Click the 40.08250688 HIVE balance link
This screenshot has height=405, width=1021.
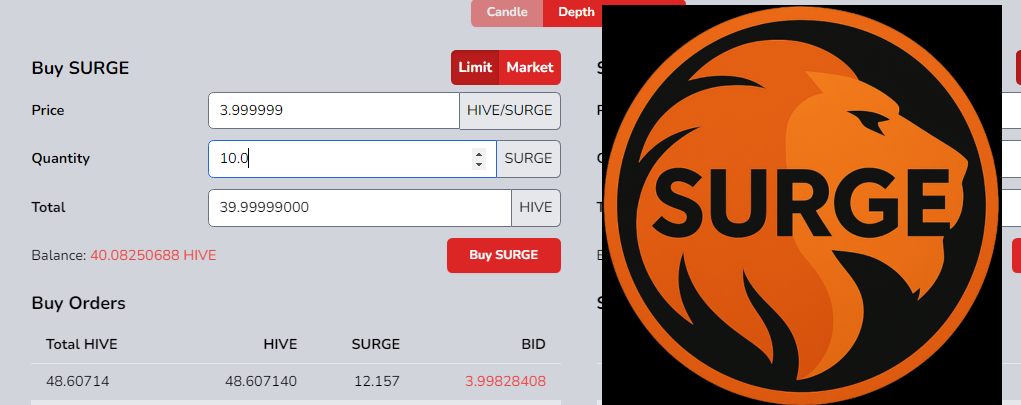click(153, 255)
